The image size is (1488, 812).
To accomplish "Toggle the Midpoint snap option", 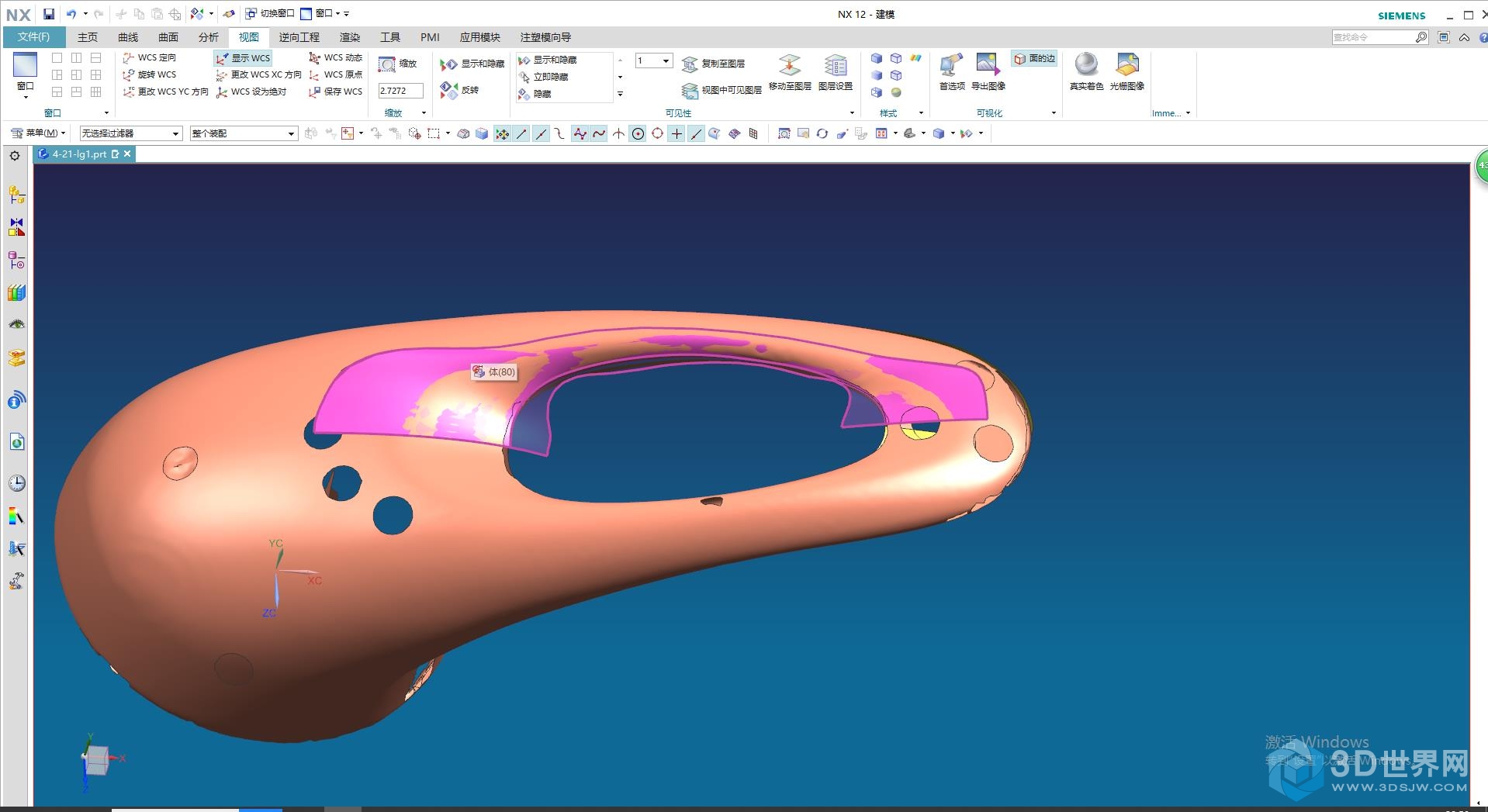I will pyautogui.click(x=542, y=133).
